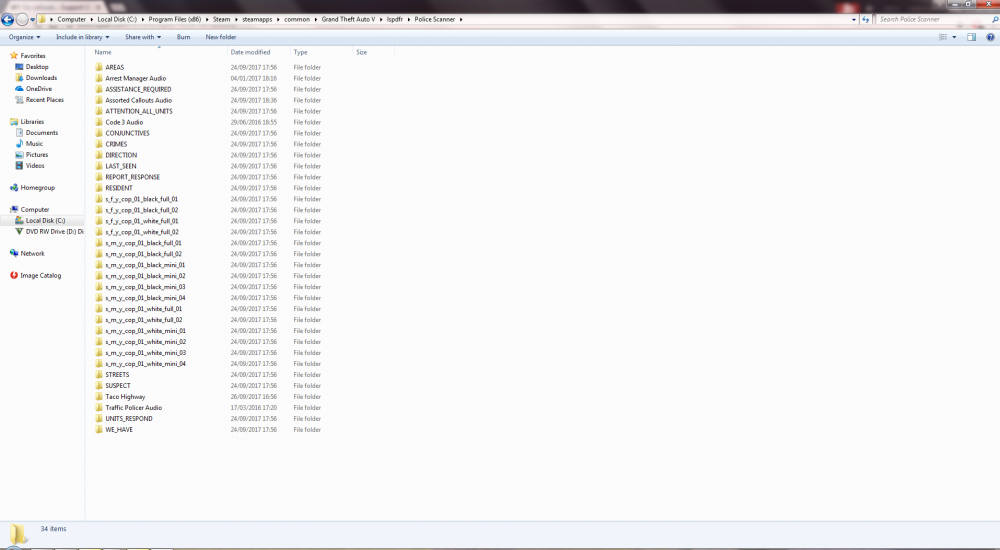Click the New folder button
This screenshot has width=1000, height=550.
tap(221, 37)
